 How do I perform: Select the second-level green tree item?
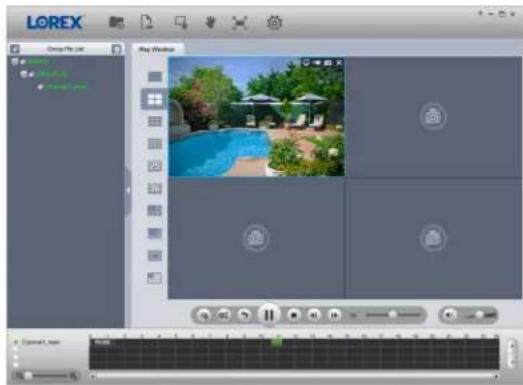tap(52, 74)
